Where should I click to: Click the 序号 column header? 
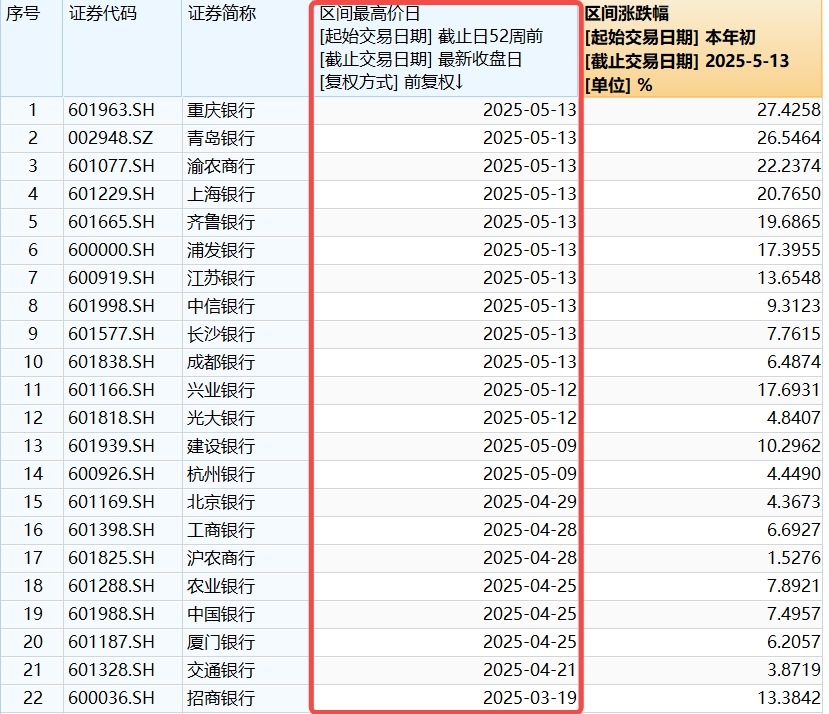pyautogui.click(x=22, y=13)
